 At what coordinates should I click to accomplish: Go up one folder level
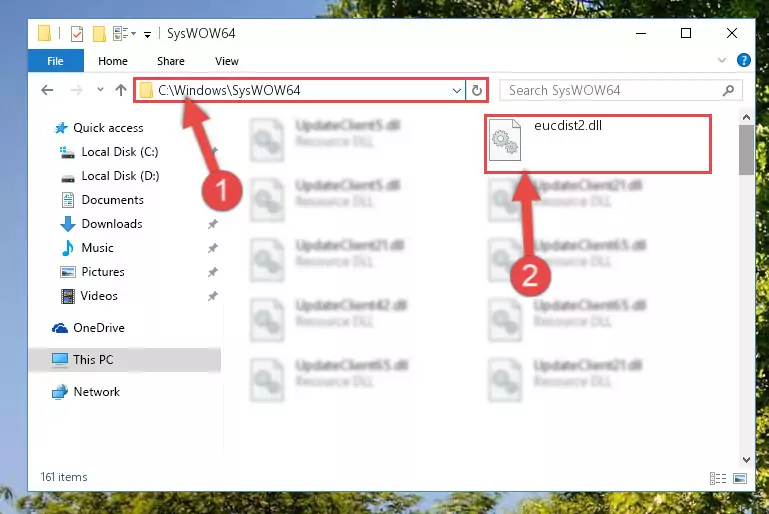[121, 90]
